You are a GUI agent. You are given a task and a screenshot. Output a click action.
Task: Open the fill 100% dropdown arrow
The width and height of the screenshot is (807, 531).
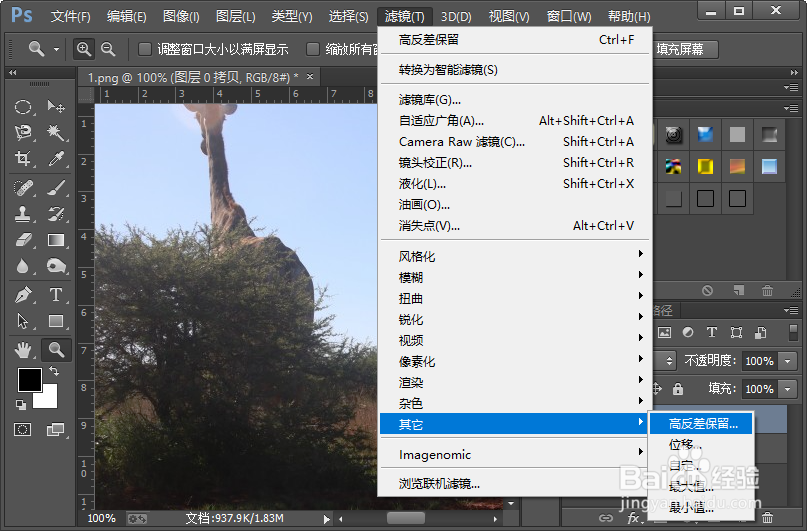787,389
